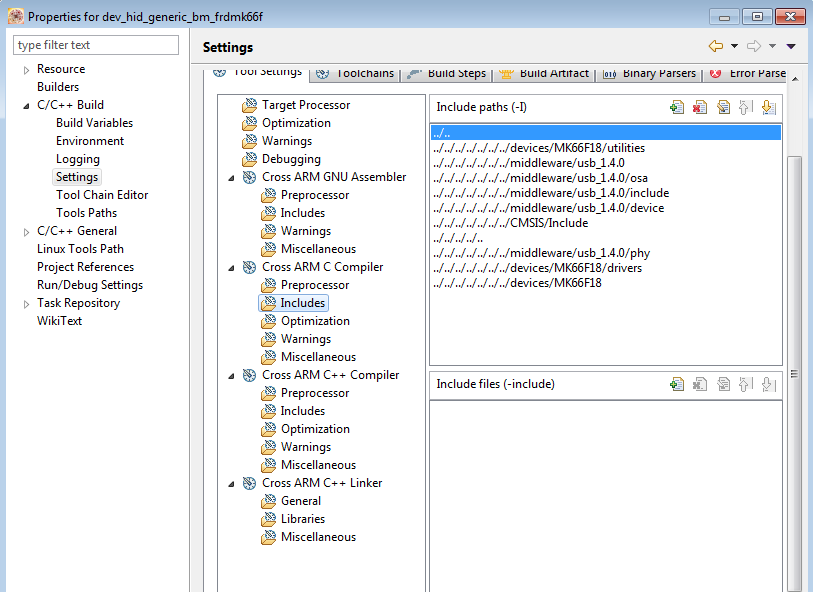Screen dimensions: 813x592
Task: Select the CMSIS/Include path entry
Action: pyautogui.click(x=511, y=223)
